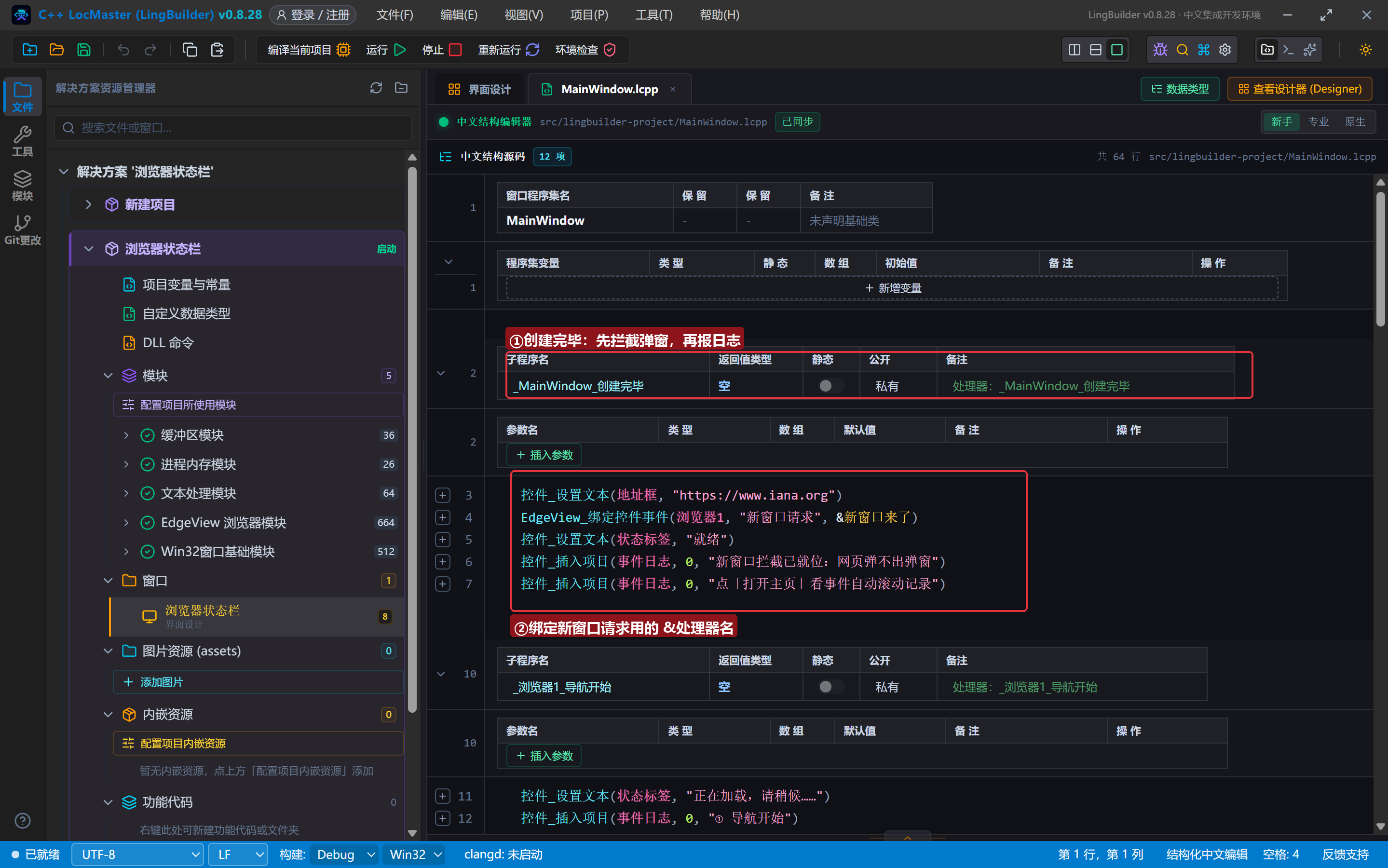Open the 工具(T) menu

(x=653, y=15)
